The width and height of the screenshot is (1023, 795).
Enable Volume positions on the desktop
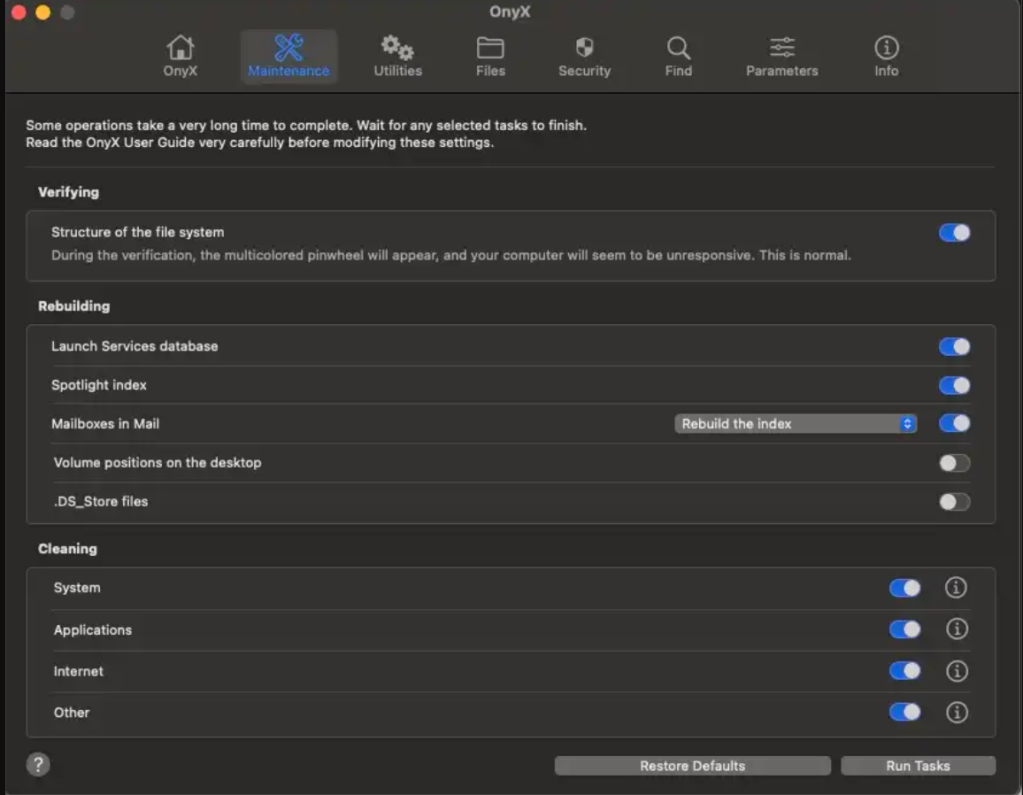pyautogui.click(x=954, y=463)
